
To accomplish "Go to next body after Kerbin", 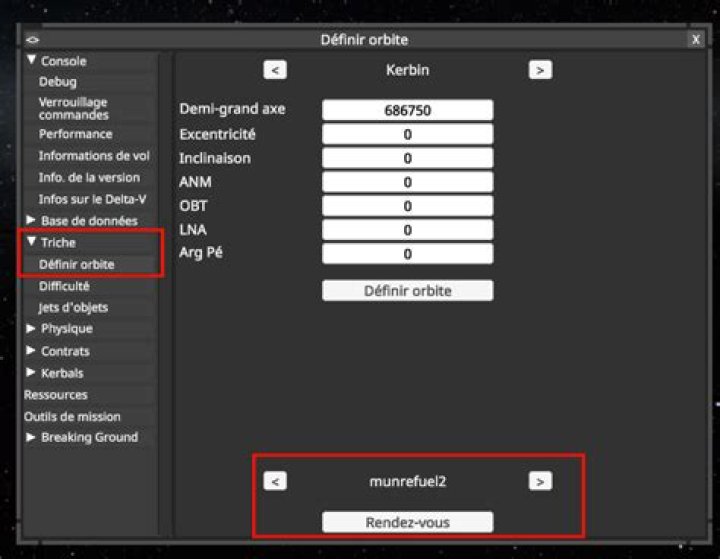I will pos(540,70).
